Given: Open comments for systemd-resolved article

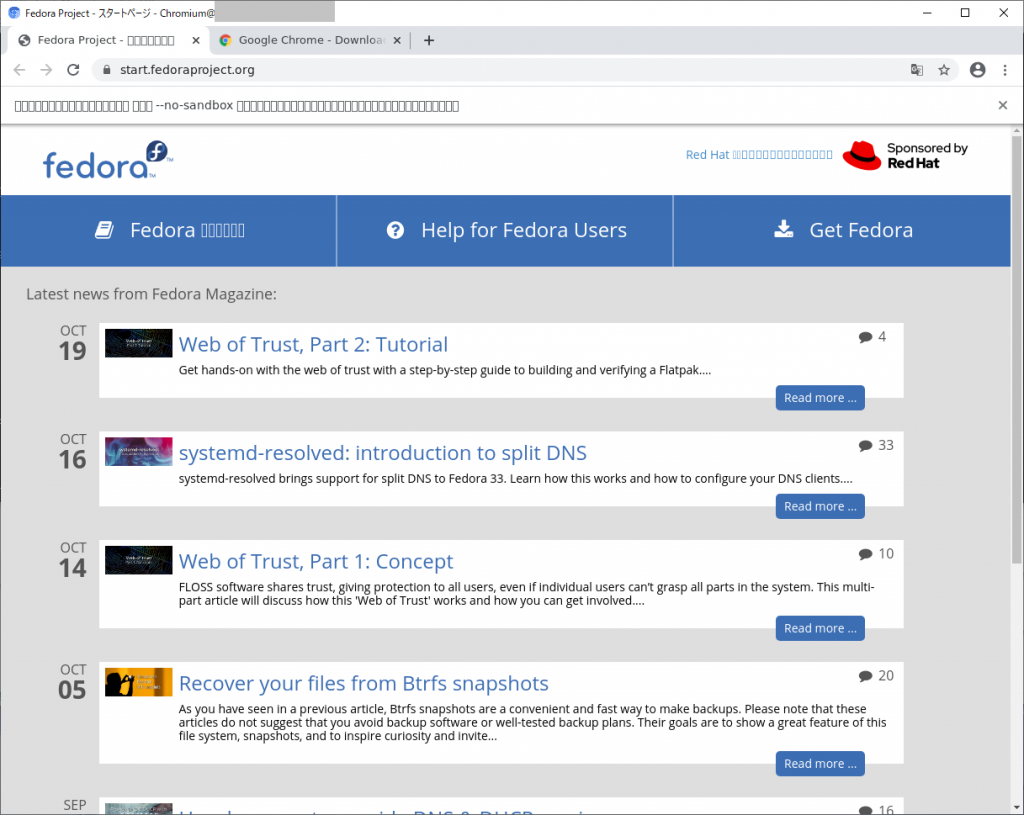Looking at the screenshot, I should click(876, 445).
